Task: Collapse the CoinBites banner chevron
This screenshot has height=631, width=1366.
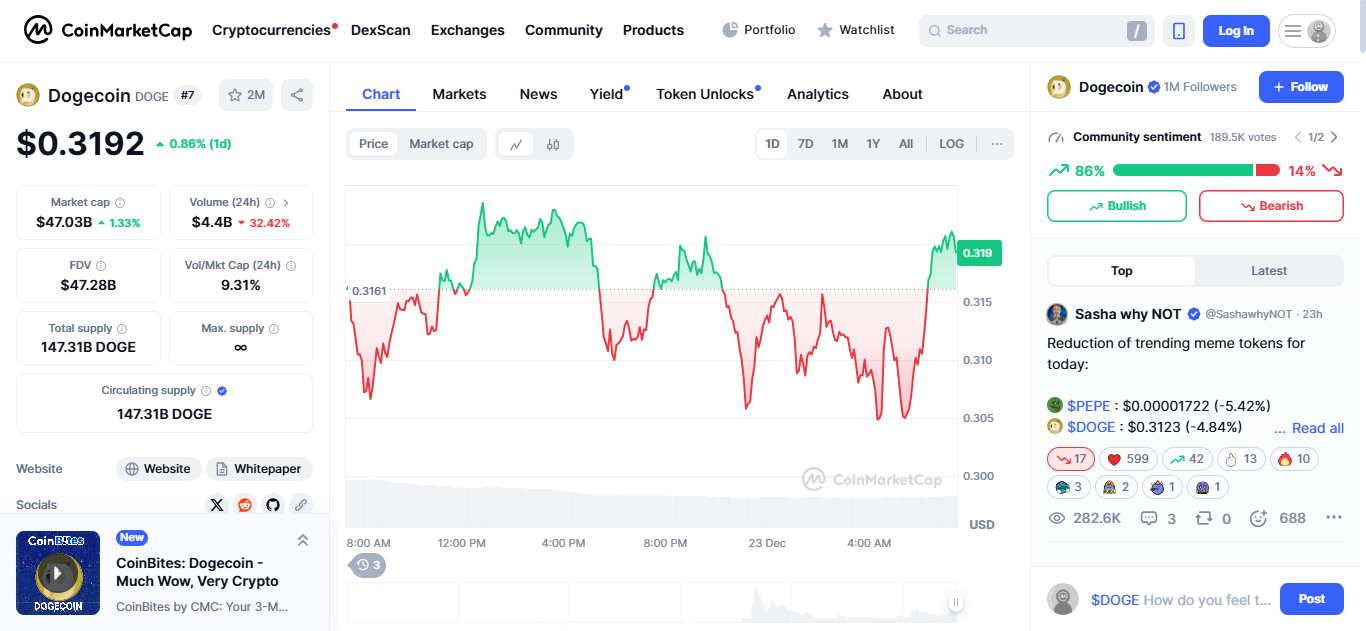Action: tap(303, 540)
